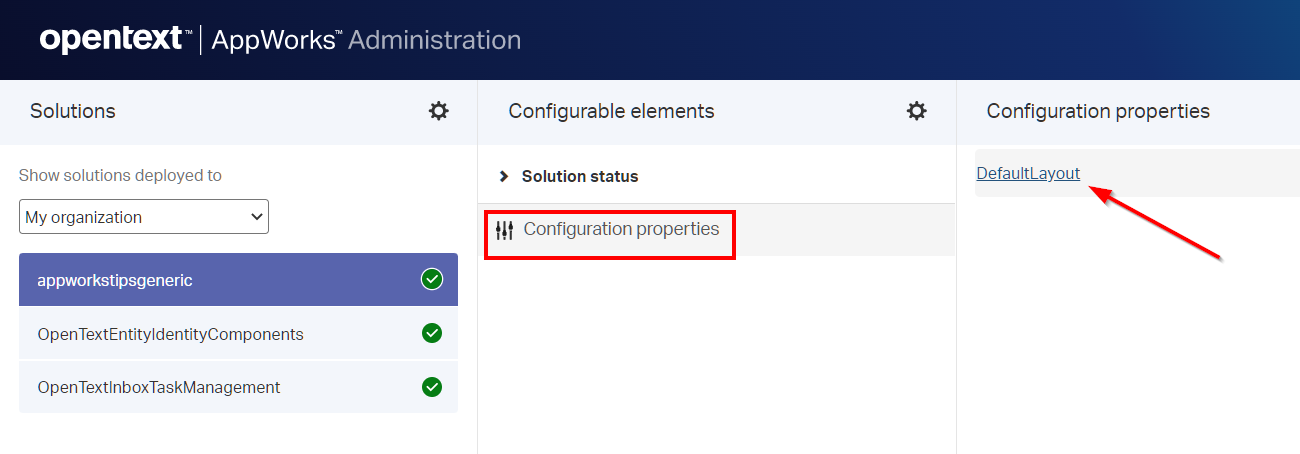Expand the Solution status chevron
The width and height of the screenshot is (1300, 454).
[504, 177]
